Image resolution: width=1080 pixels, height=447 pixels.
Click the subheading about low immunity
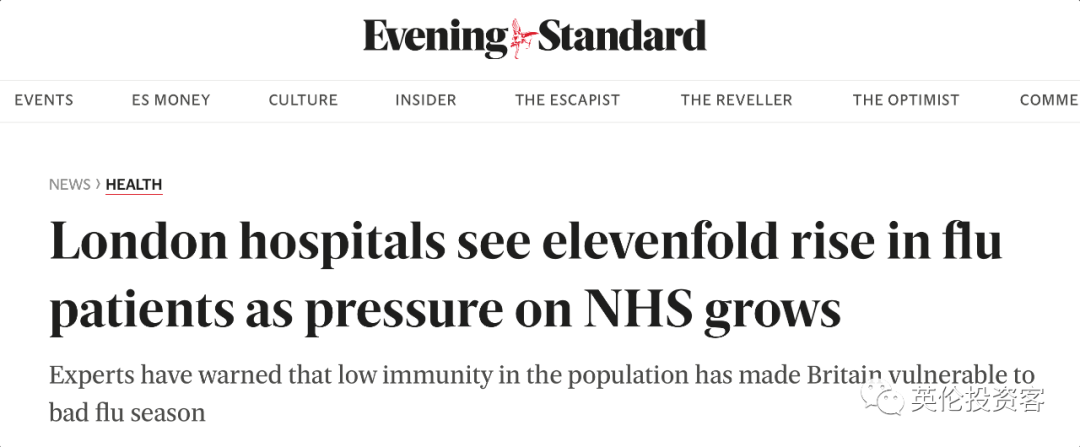tap(541, 394)
